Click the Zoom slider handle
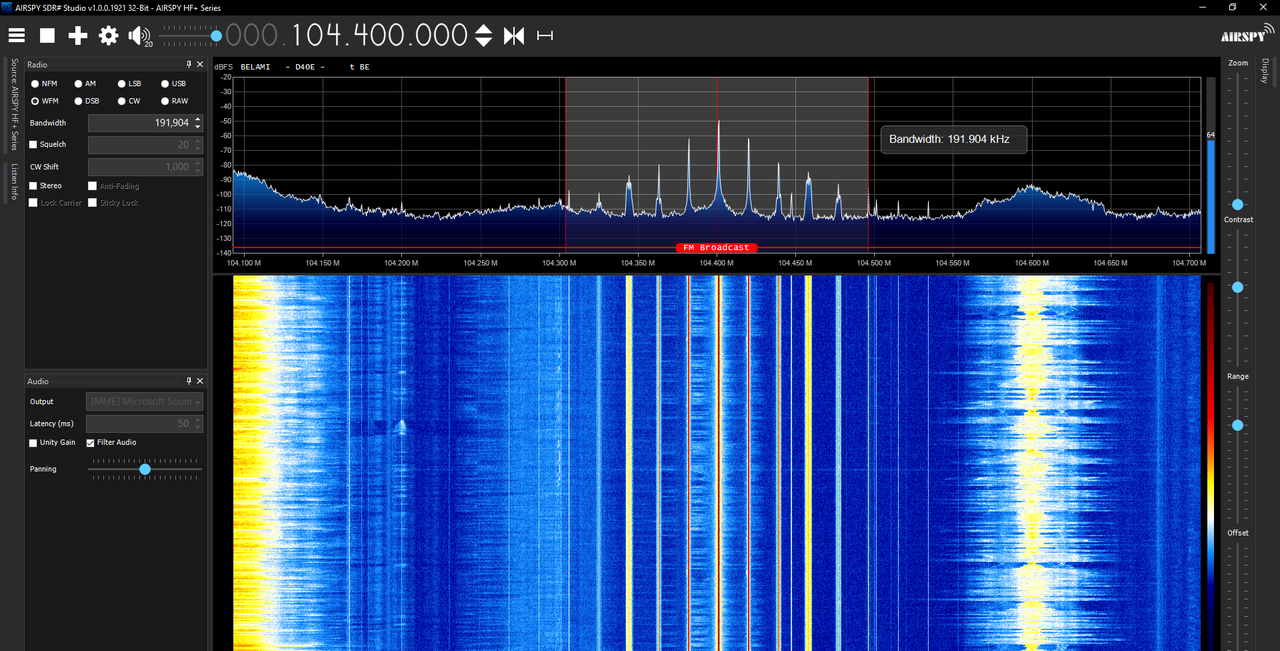This screenshot has width=1280, height=651. (1238, 204)
